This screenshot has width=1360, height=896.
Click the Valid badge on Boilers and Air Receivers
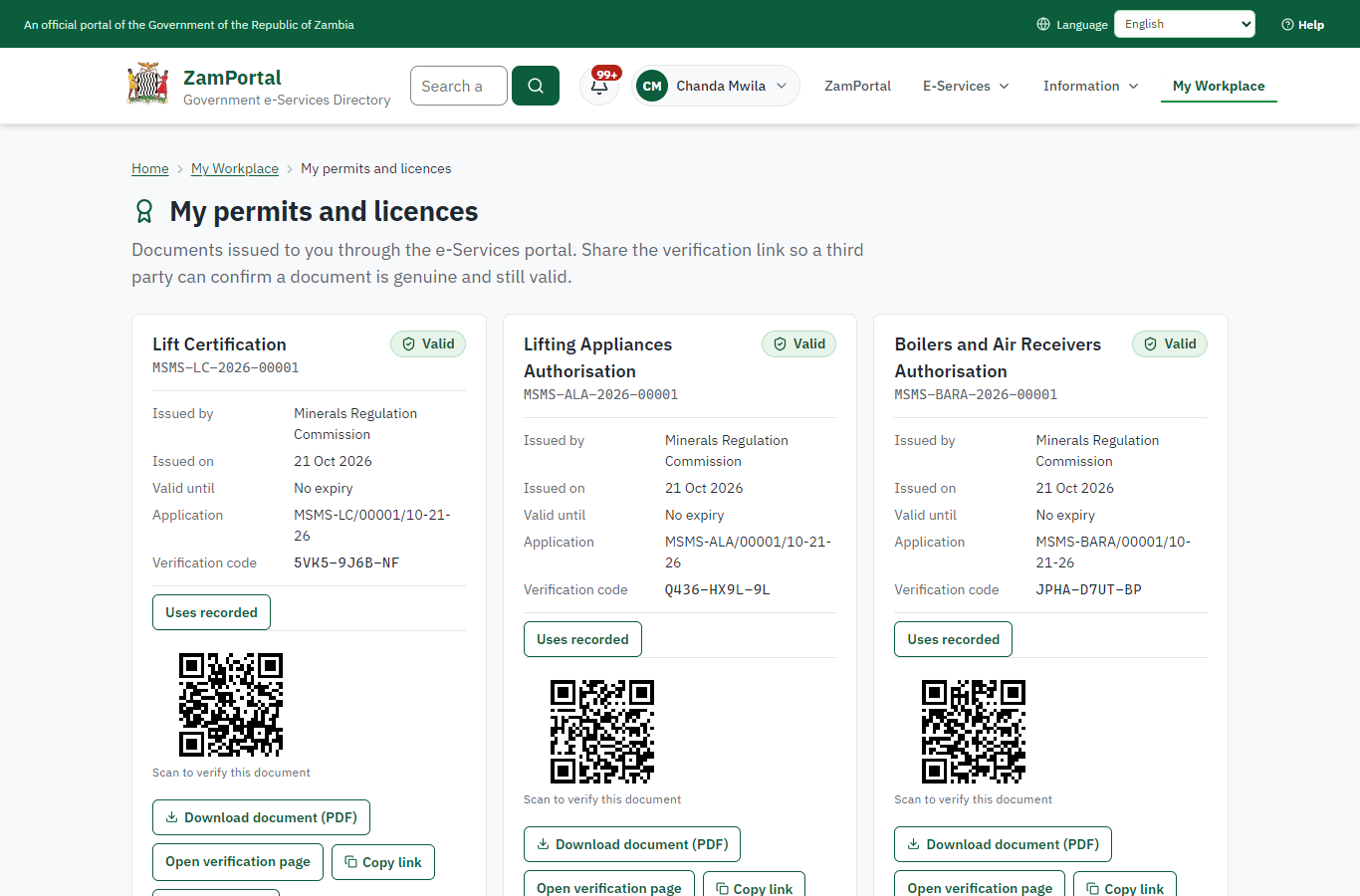1170,344
